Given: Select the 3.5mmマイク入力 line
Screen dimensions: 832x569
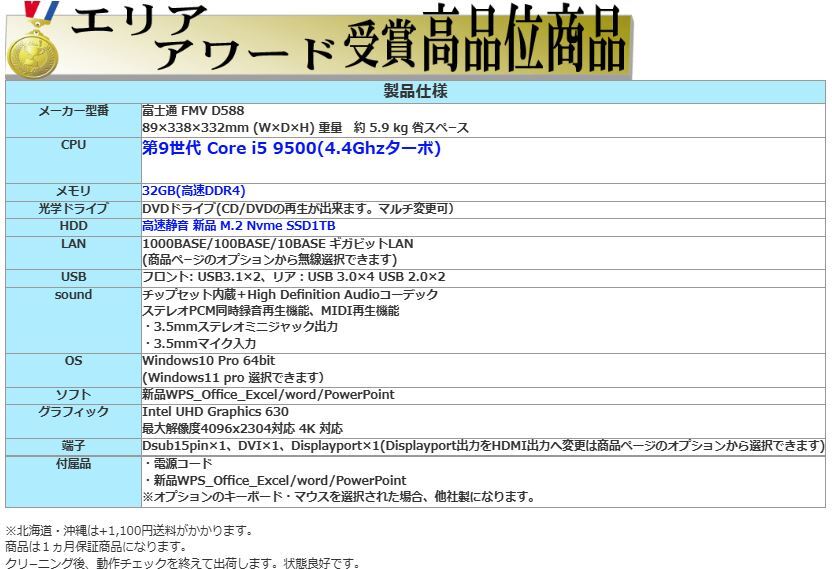Looking at the screenshot, I should pyautogui.click(x=200, y=344).
